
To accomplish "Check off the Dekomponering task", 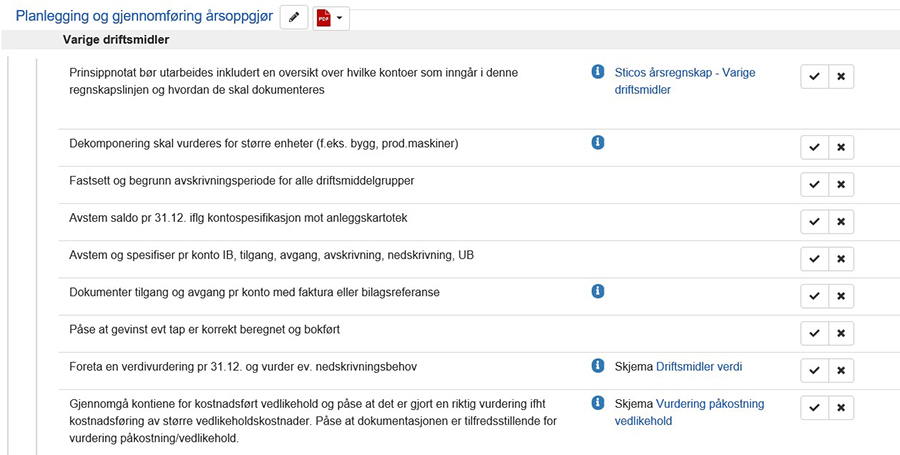I will tap(814, 147).
